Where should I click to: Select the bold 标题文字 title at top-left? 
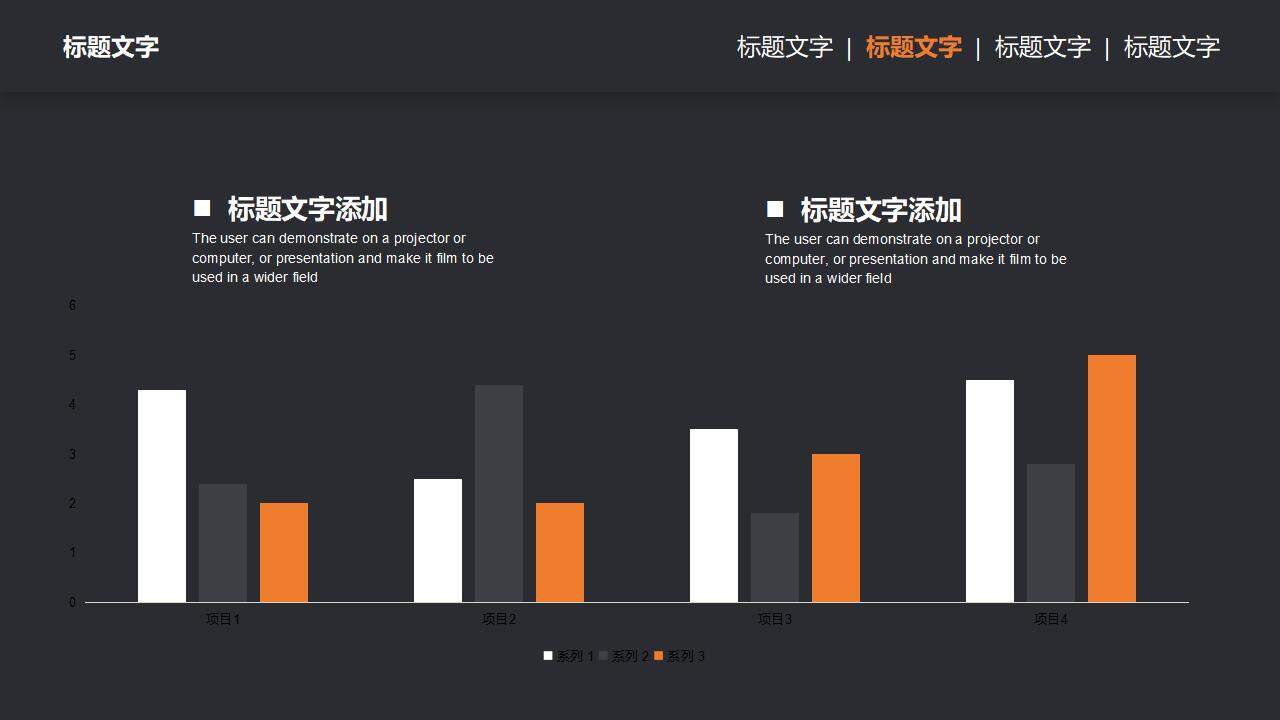click(111, 47)
